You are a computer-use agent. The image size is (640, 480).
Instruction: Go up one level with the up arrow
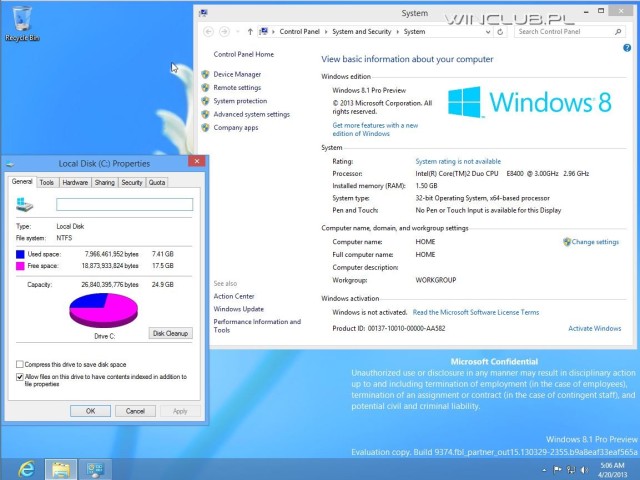250,32
